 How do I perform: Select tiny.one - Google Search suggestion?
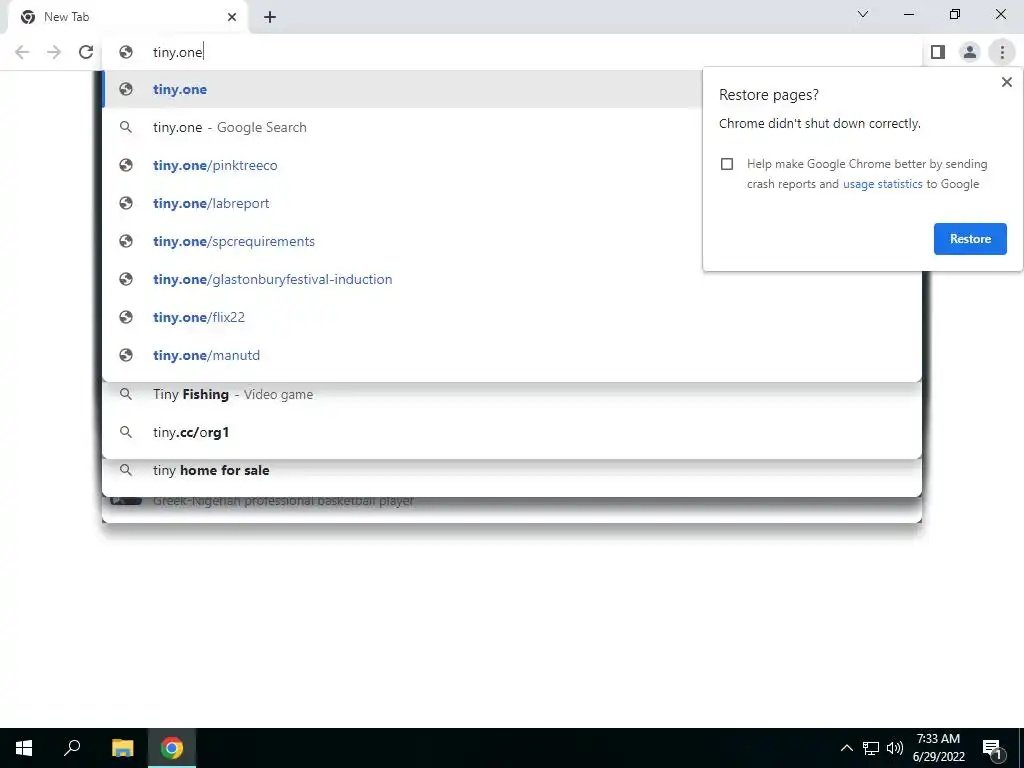click(x=402, y=127)
